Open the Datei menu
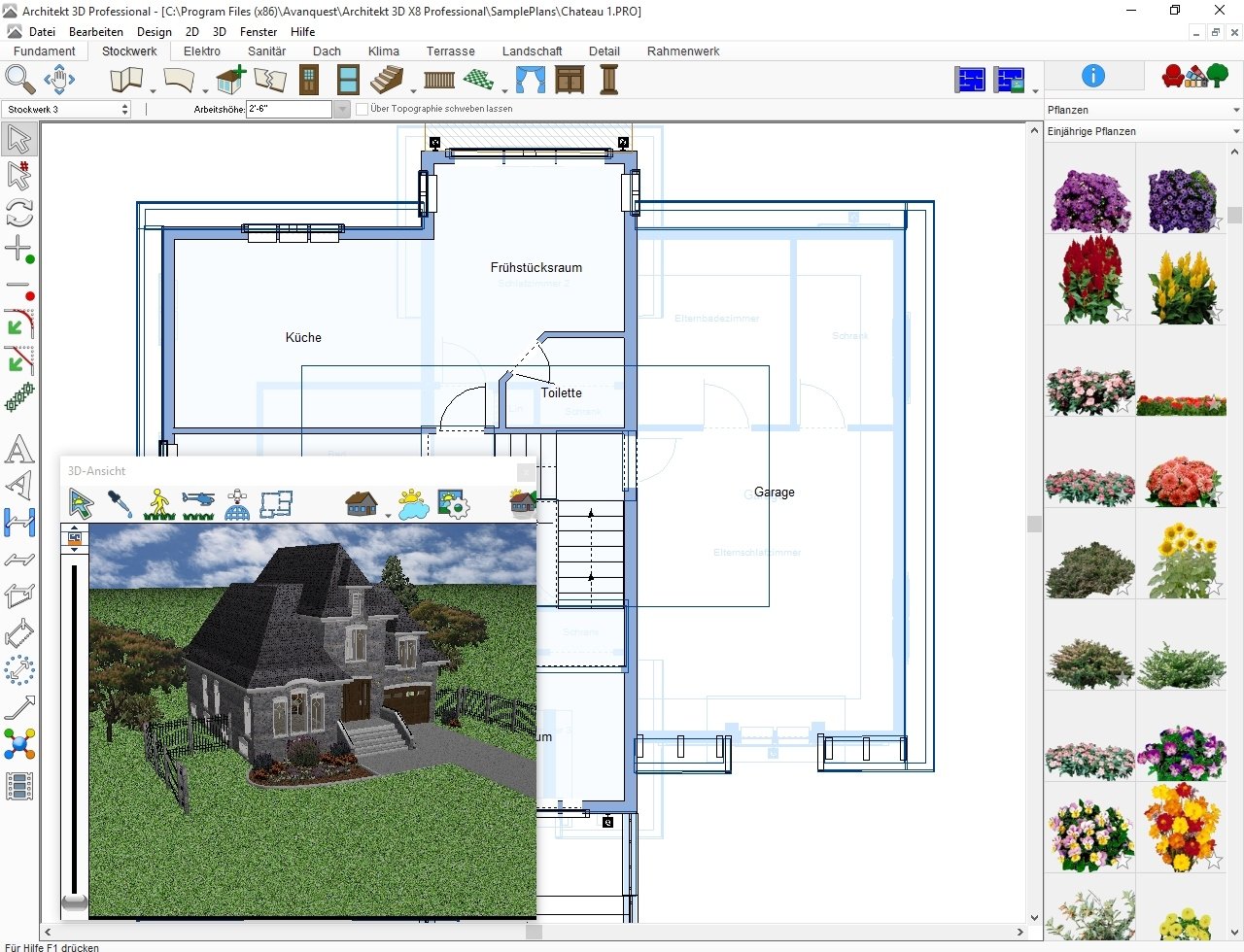Viewport: 1244px width, 952px height. 43,31
